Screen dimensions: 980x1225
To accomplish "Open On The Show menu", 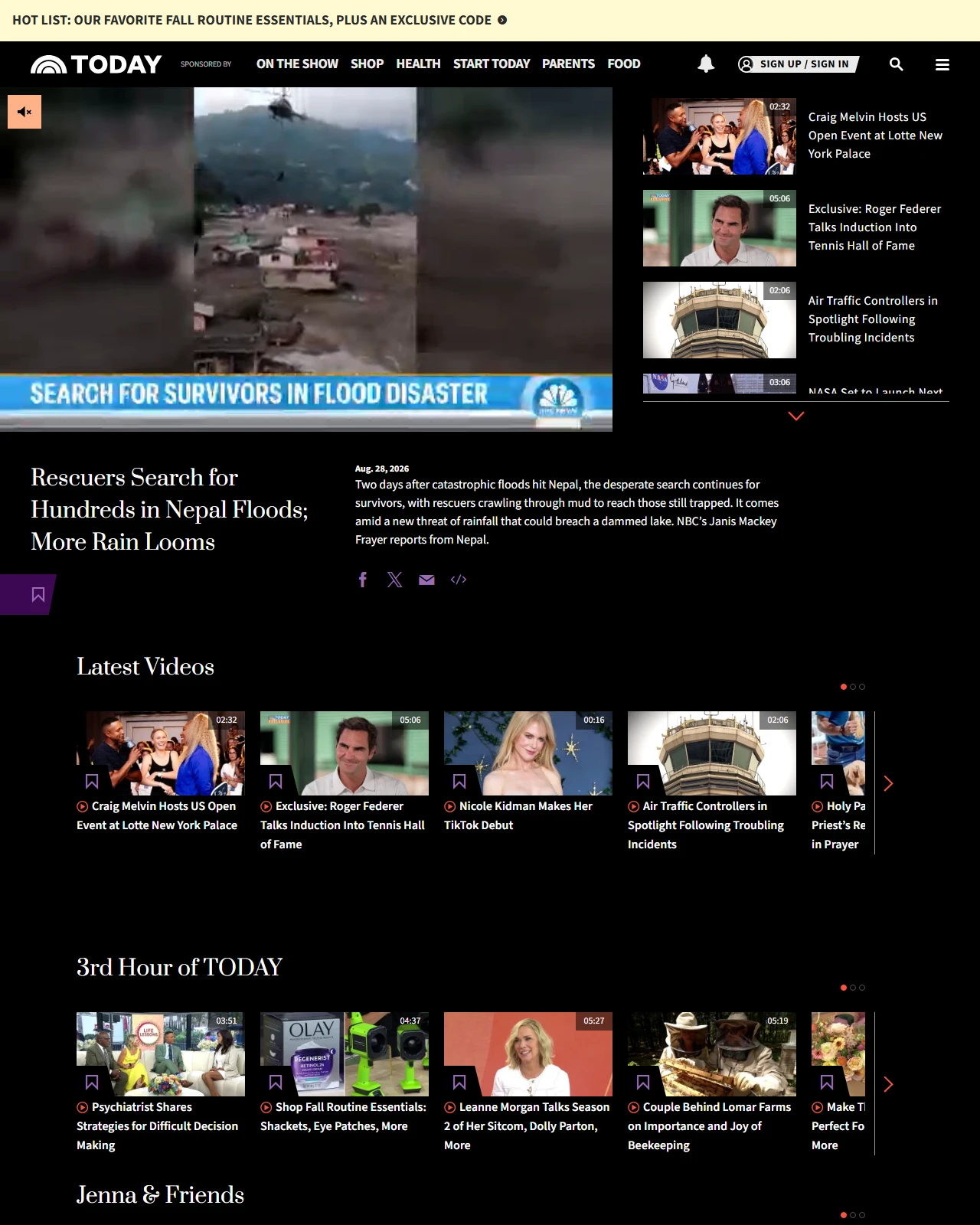I will (297, 64).
